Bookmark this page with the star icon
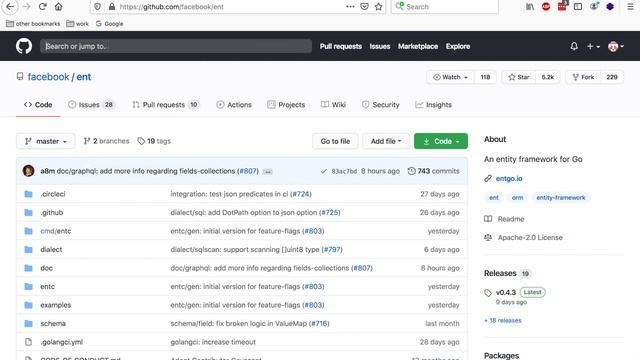 coord(378,7)
